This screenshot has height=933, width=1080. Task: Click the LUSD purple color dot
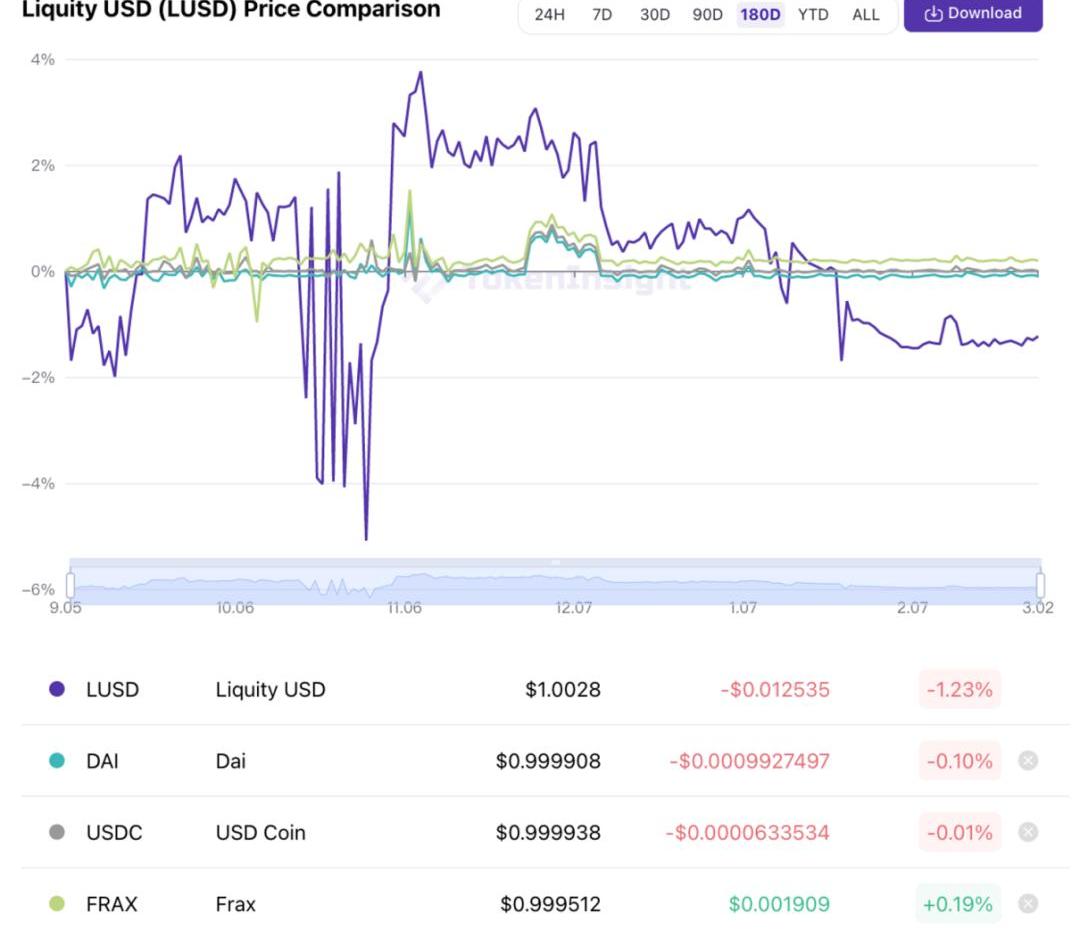(57, 689)
